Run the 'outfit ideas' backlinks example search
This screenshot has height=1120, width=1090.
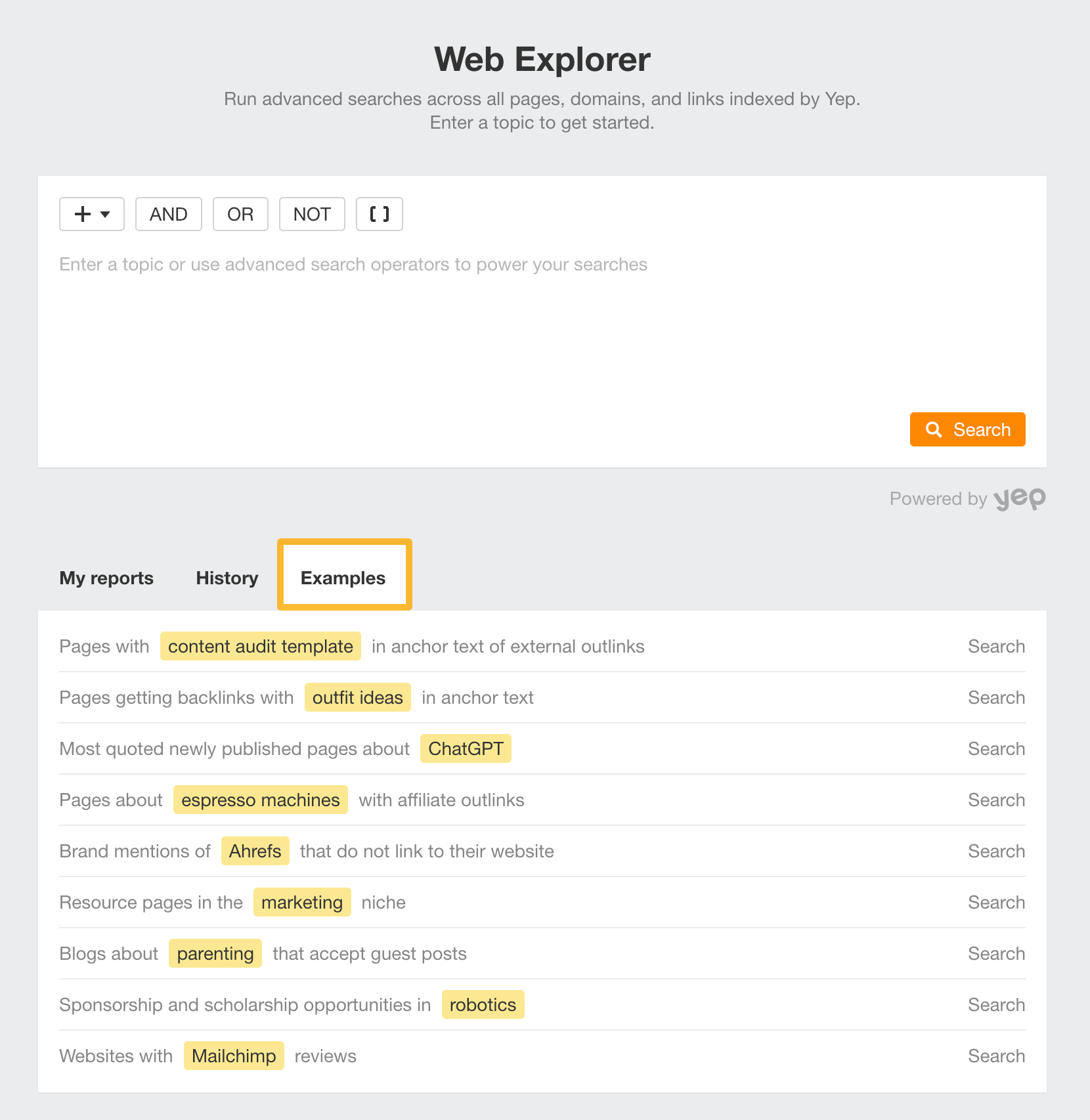[995, 697]
